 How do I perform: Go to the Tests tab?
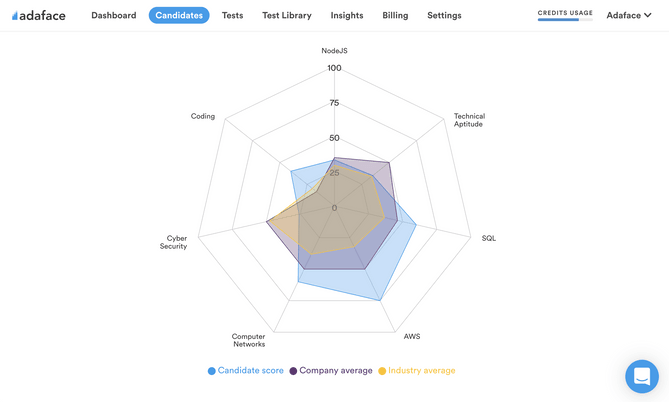coord(233,15)
